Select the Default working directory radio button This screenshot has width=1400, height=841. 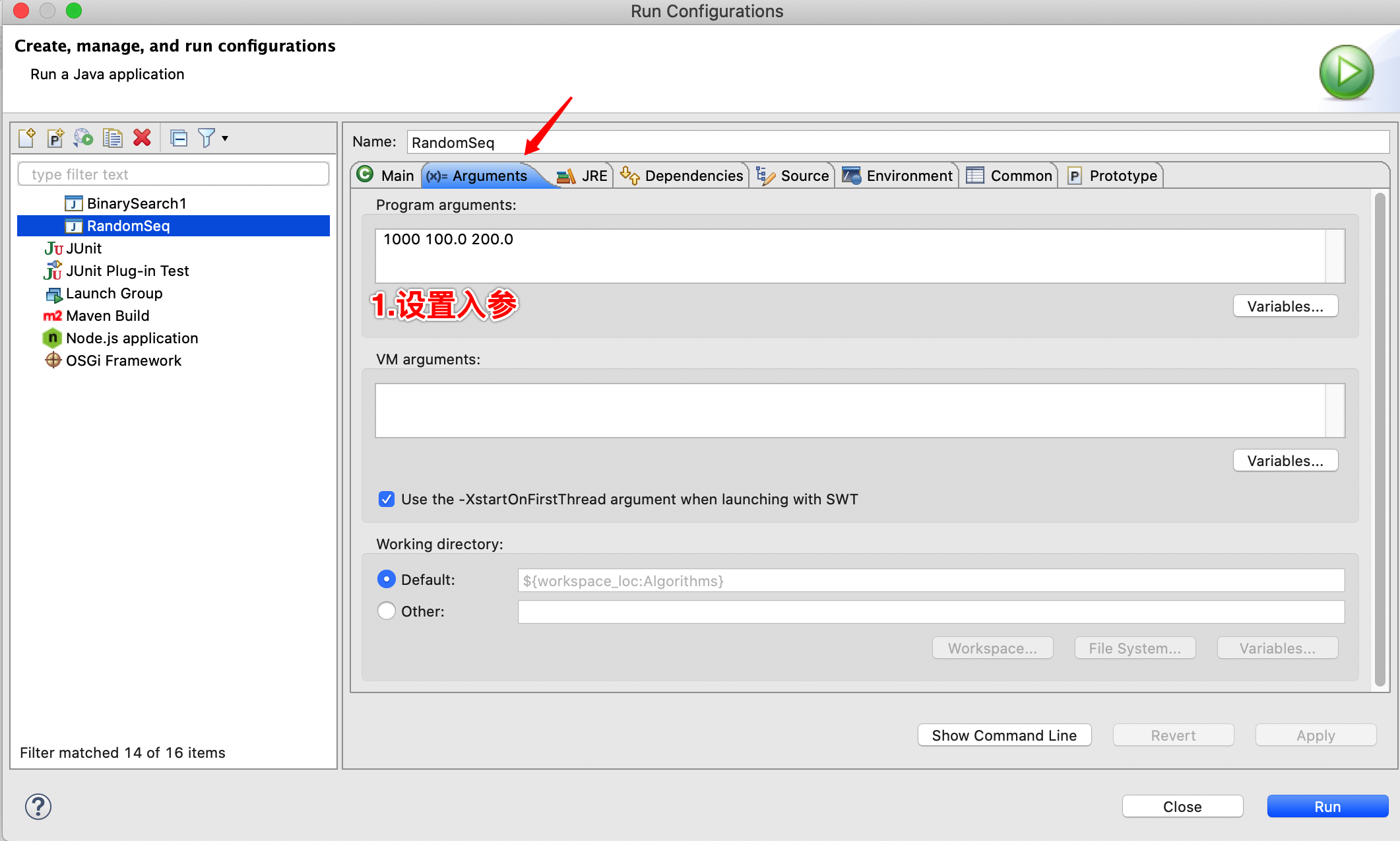point(387,580)
